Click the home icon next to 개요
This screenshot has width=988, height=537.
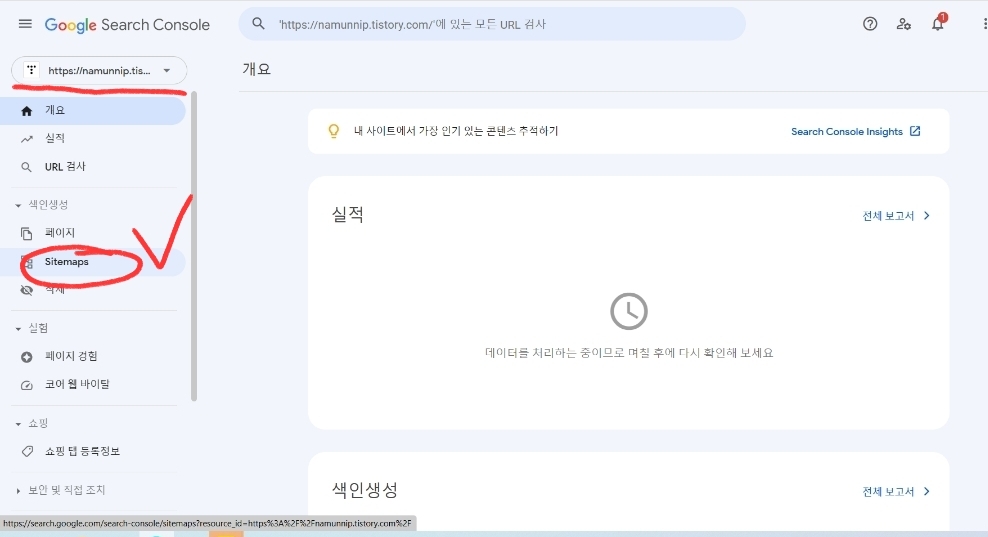click(x=26, y=111)
